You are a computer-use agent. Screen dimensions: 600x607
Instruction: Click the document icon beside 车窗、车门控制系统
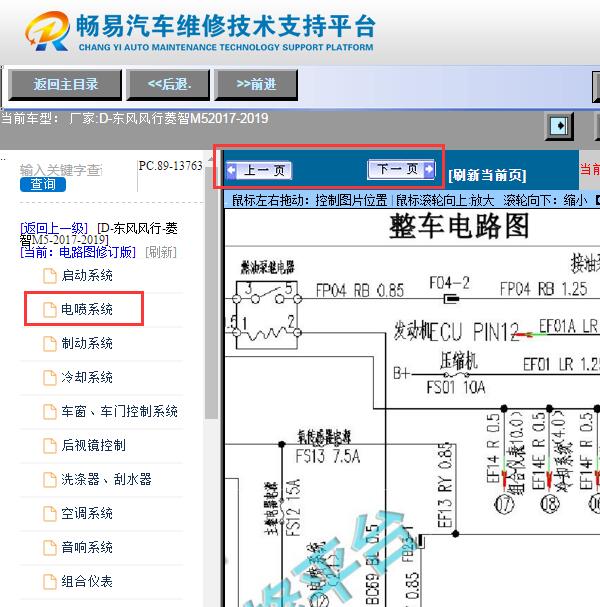point(50,412)
